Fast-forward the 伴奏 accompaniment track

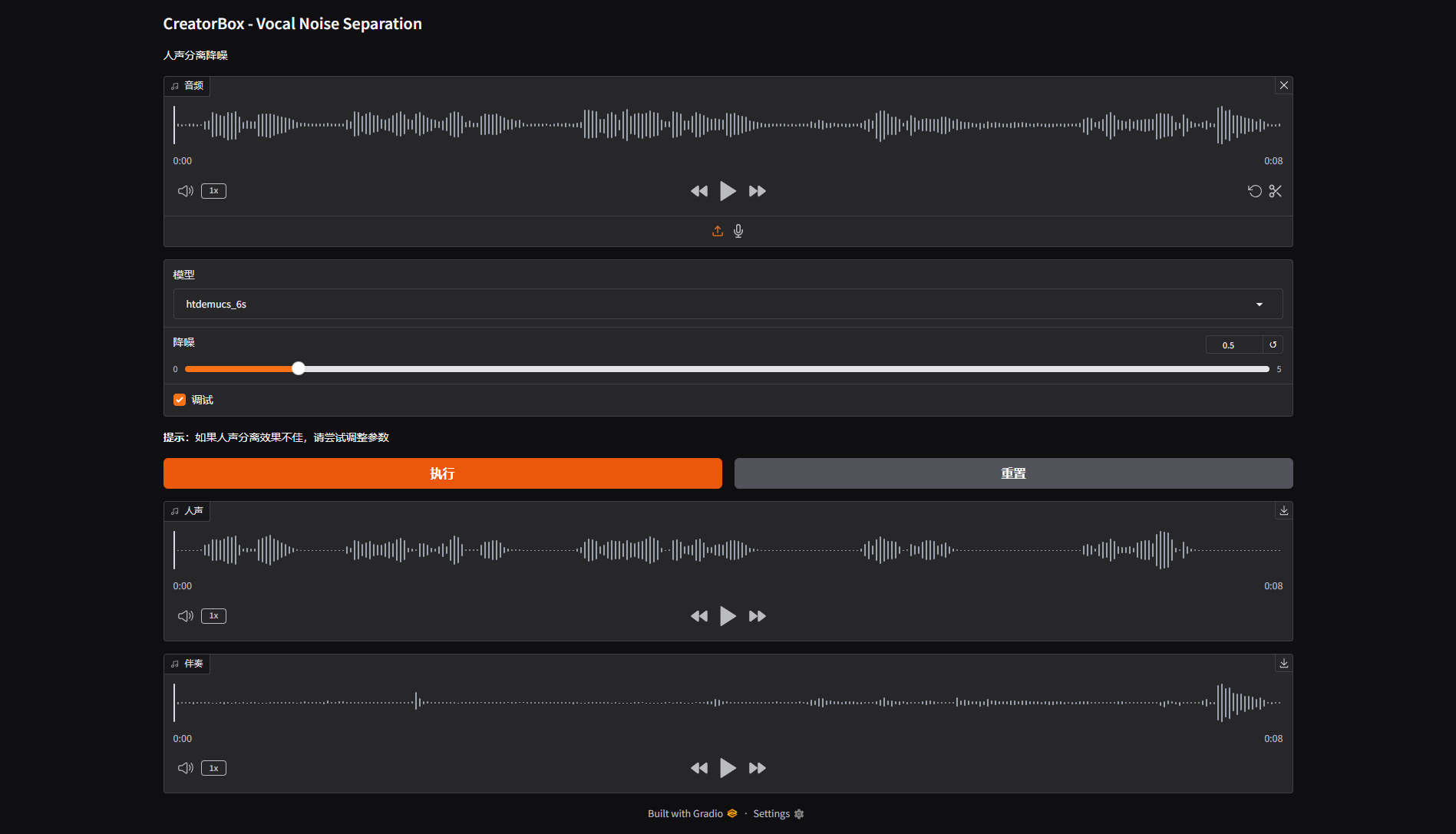click(758, 768)
